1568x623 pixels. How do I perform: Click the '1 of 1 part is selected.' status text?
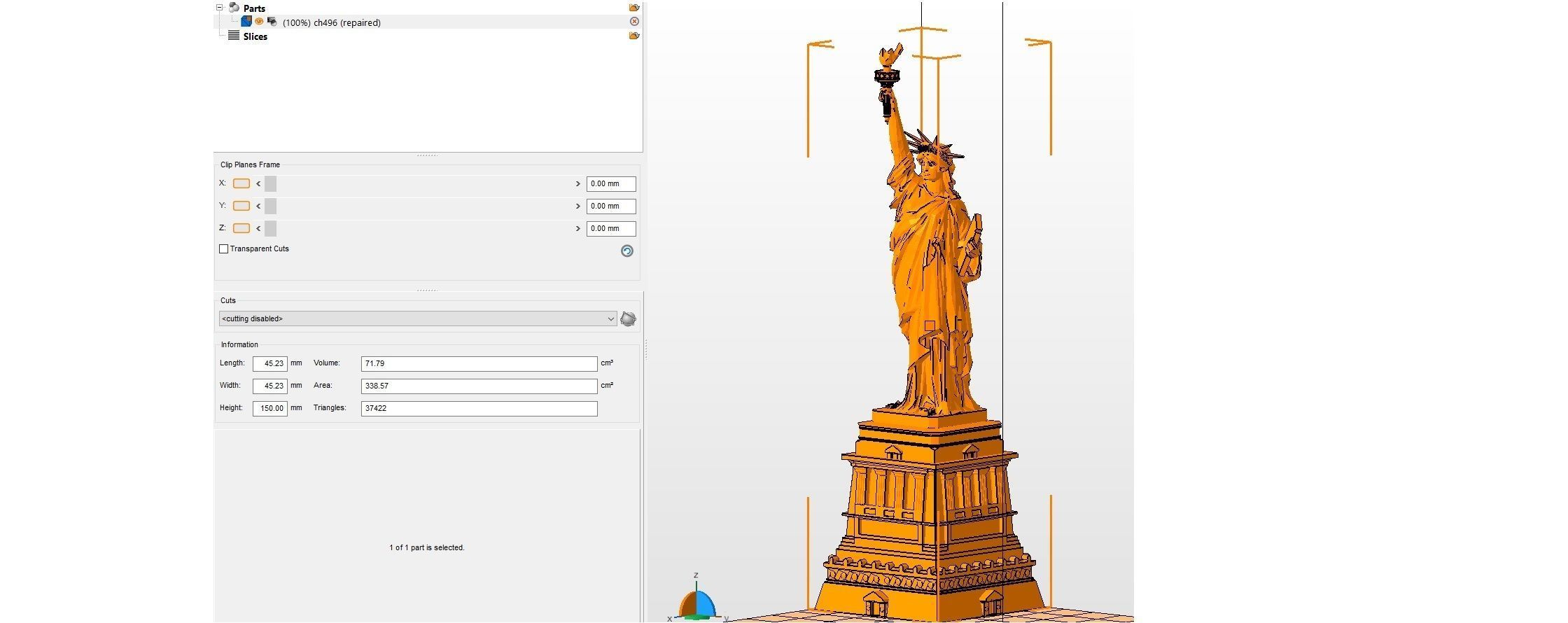(x=427, y=548)
